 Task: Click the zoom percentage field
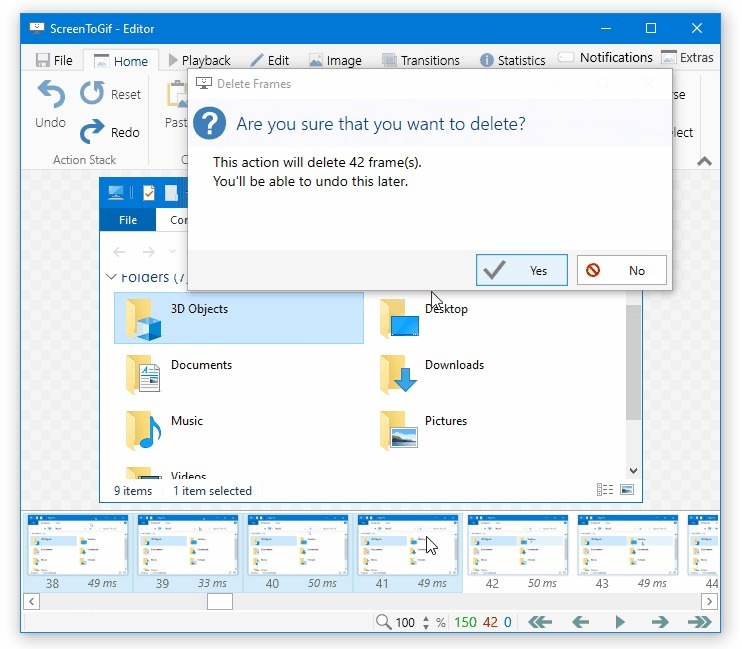(405, 622)
